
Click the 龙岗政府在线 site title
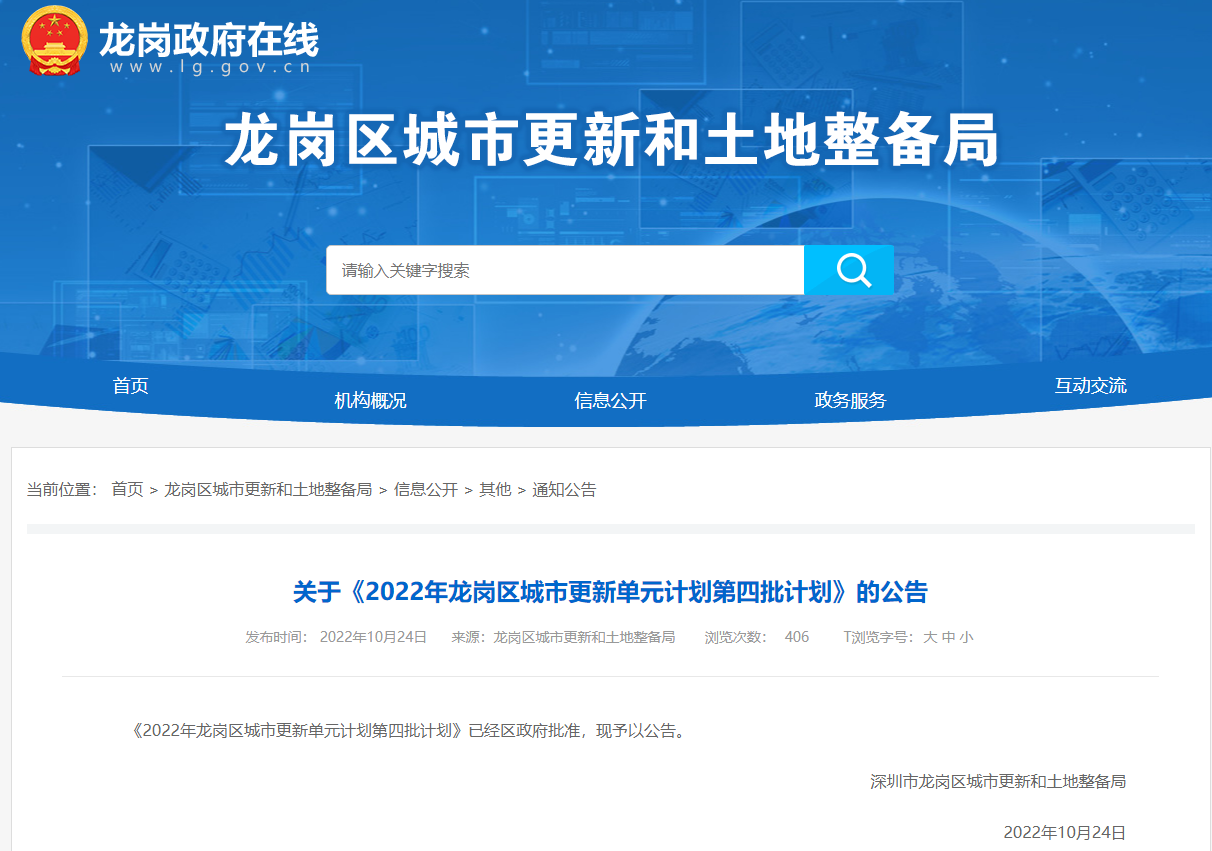pos(208,40)
